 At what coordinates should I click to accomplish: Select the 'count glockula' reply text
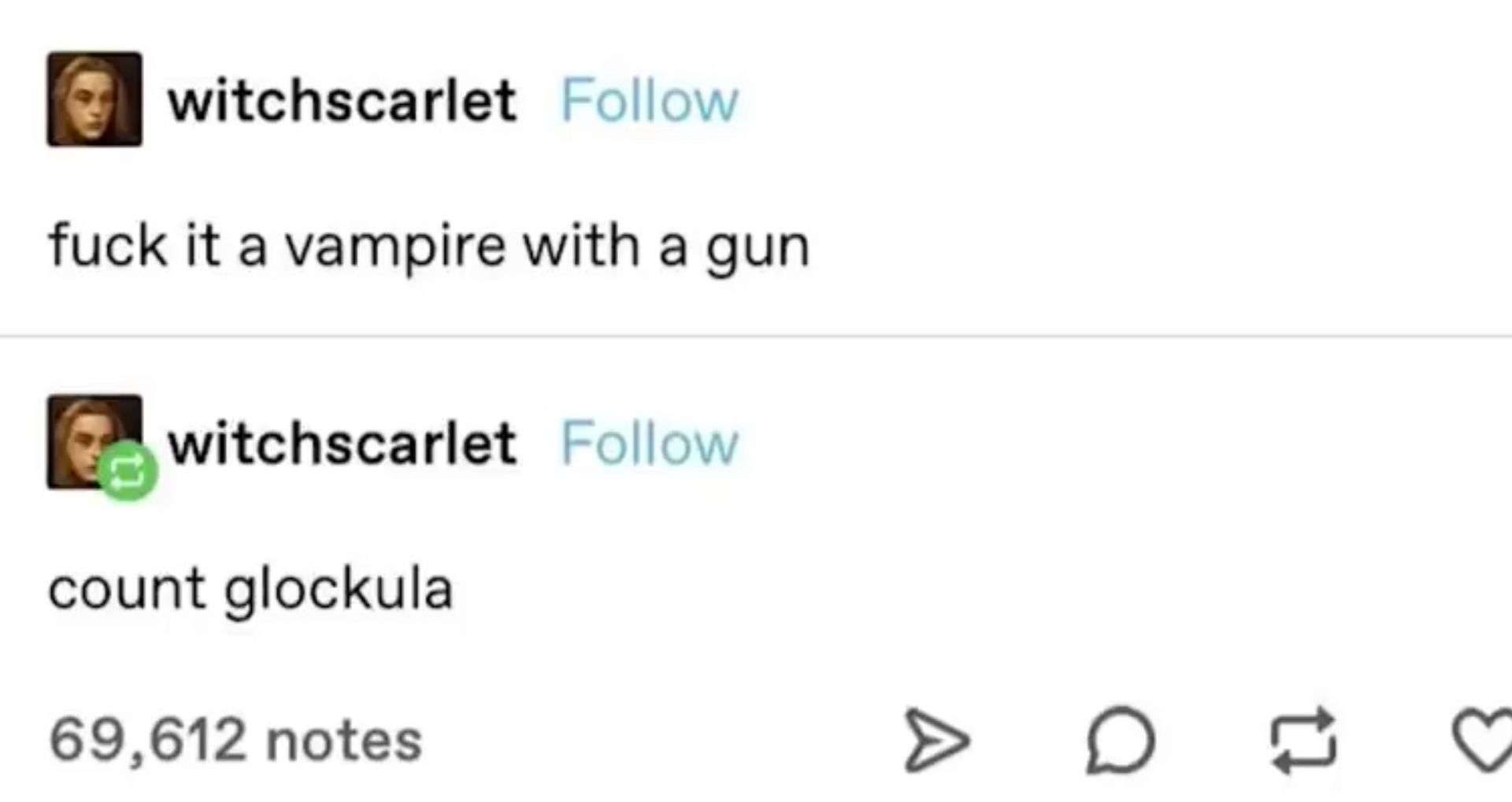click(250, 589)
